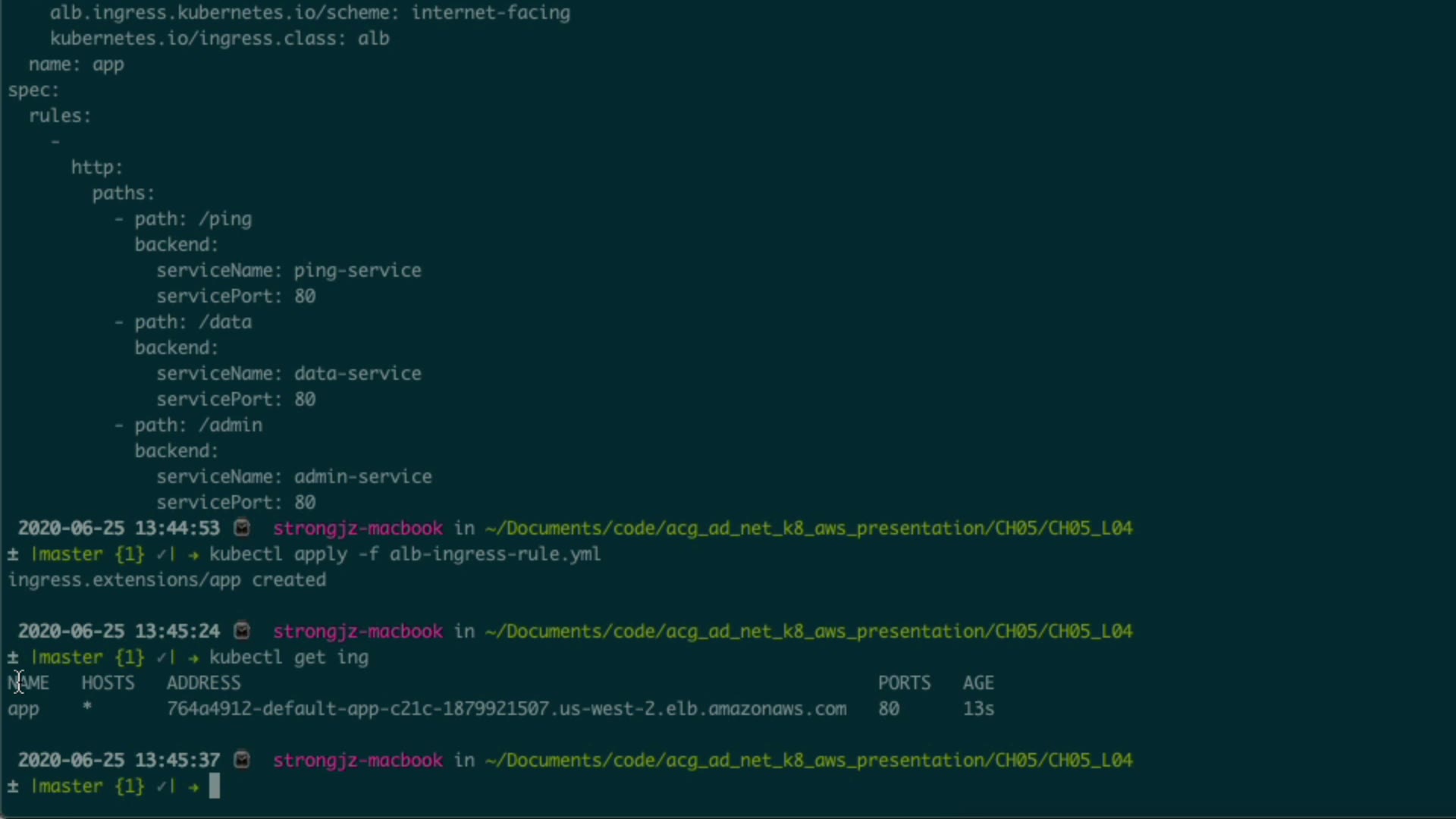Click the ELB address ending in elb.amazonaws.com
Viewport: 1456px width, 819px height.
pyautogui.click(x=506, y=709)
